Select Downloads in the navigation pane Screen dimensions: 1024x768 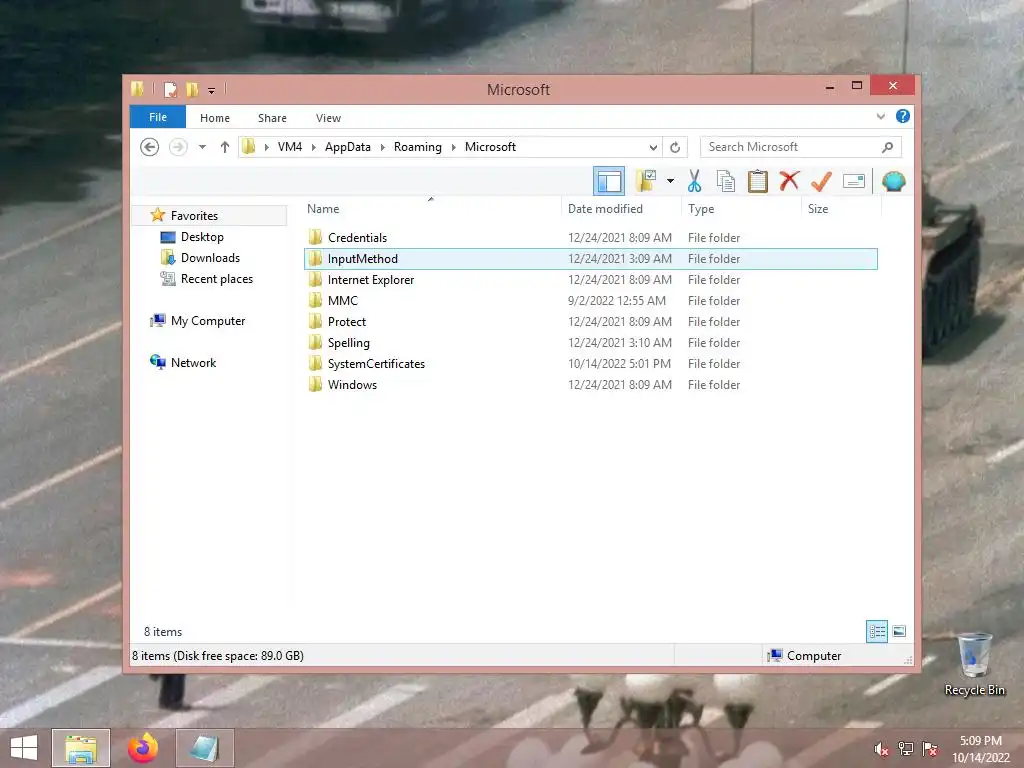[x=210, y=257]
